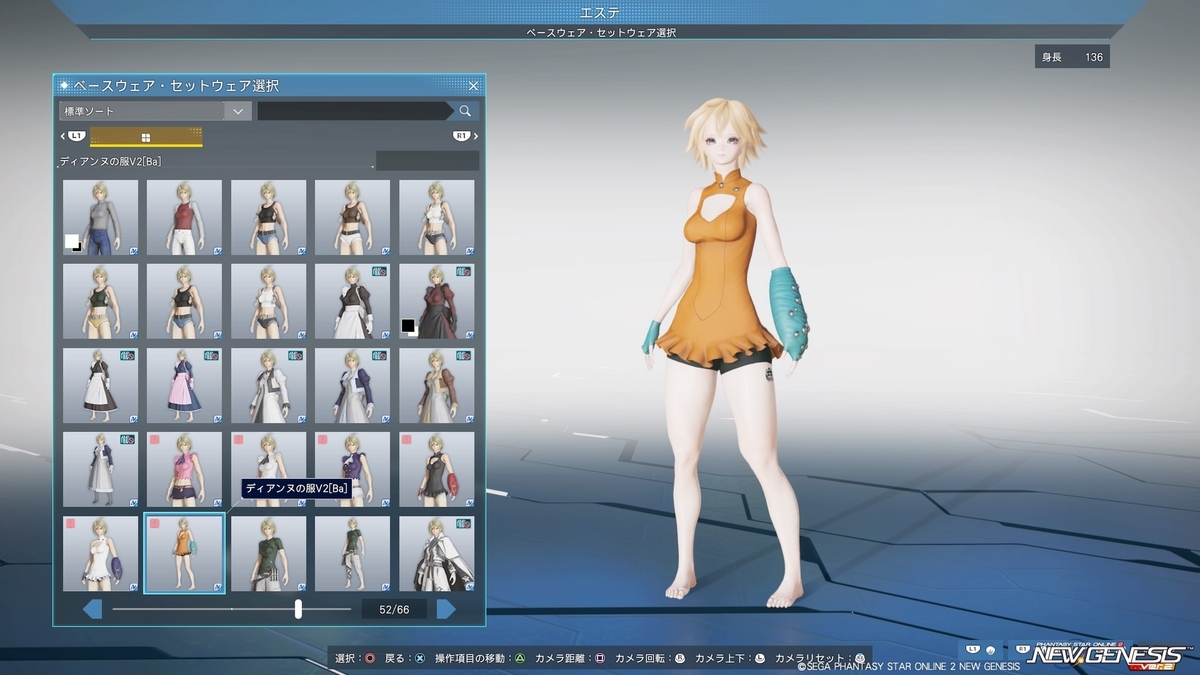Click the stick icon next to カメラ上下
This screenshot has height=675, width=1200.
click(x=760, y=659)
